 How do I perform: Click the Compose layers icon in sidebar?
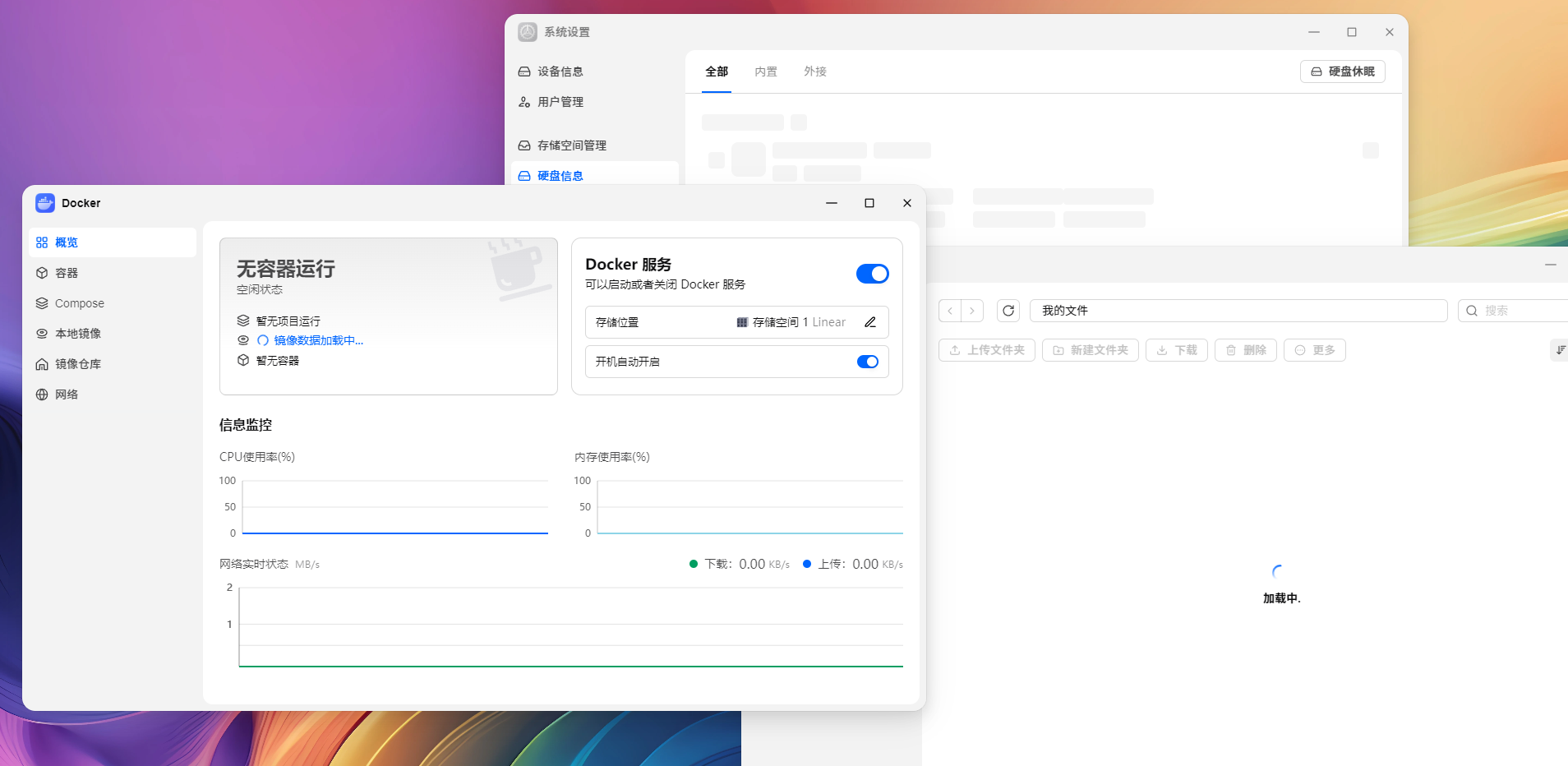[42, 303]
